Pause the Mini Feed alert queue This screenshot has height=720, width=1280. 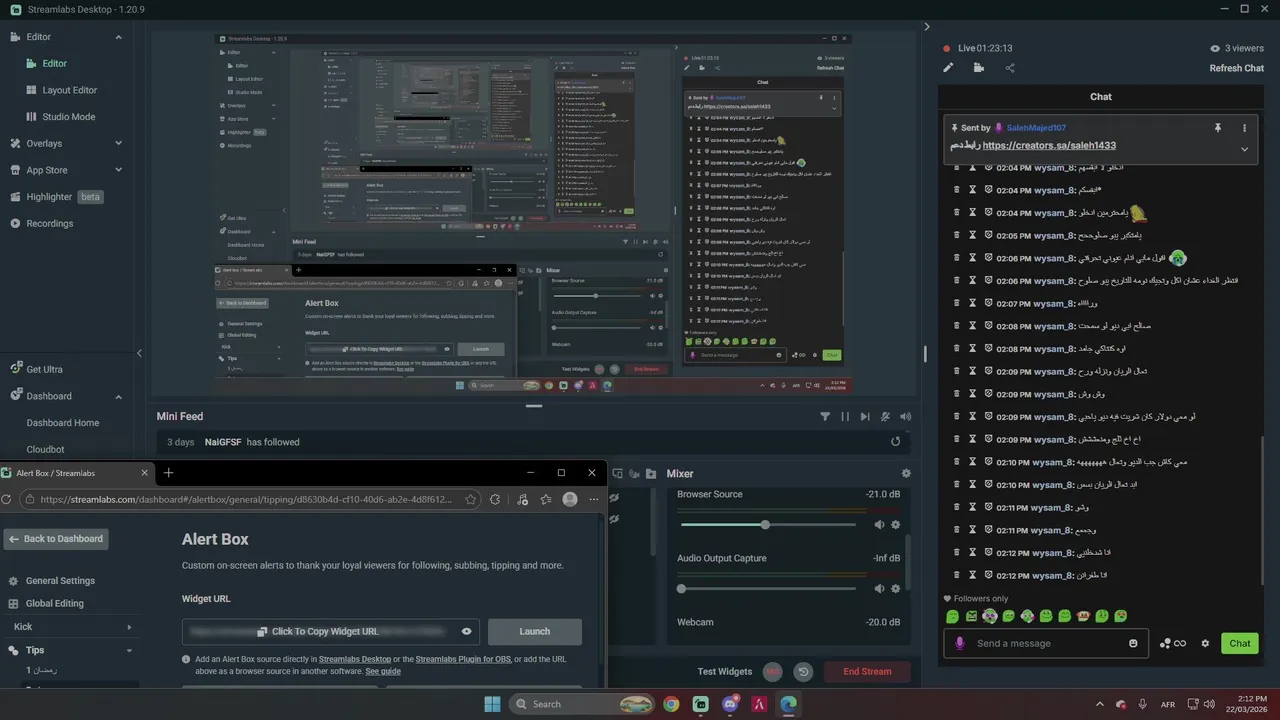845,417
